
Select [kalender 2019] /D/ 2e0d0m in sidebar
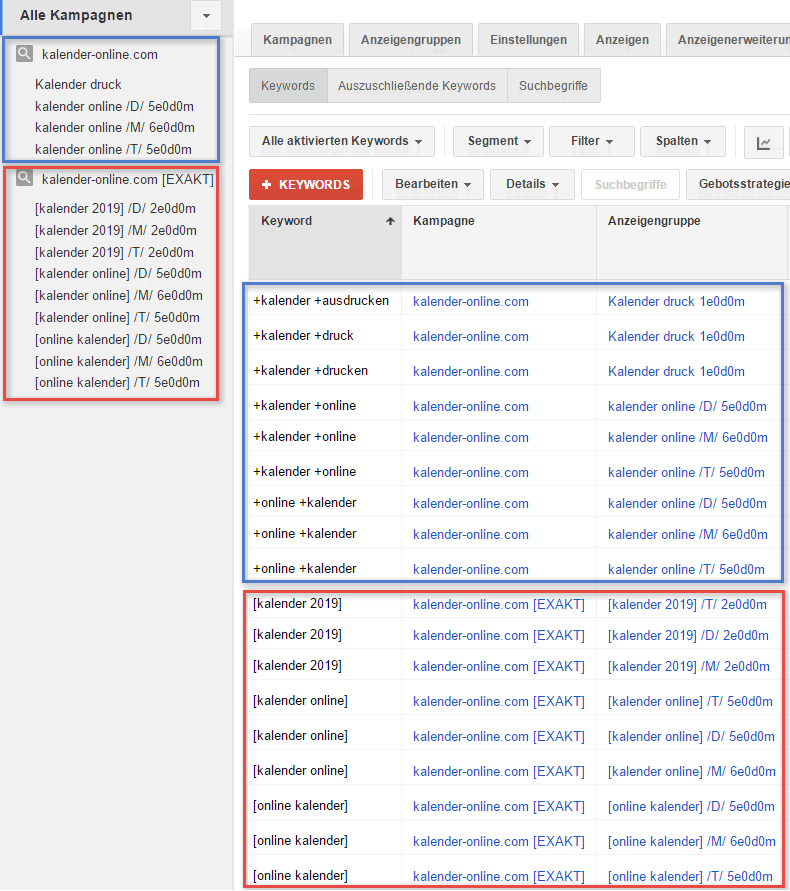pyautogui.click(x=115, y=209)
